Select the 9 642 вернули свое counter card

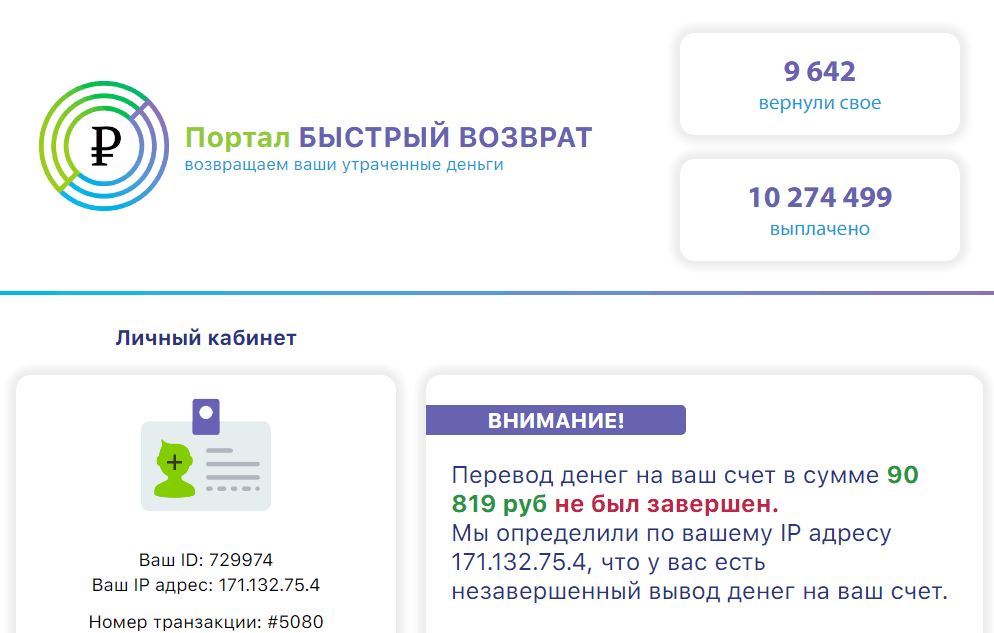coord(819,84)
